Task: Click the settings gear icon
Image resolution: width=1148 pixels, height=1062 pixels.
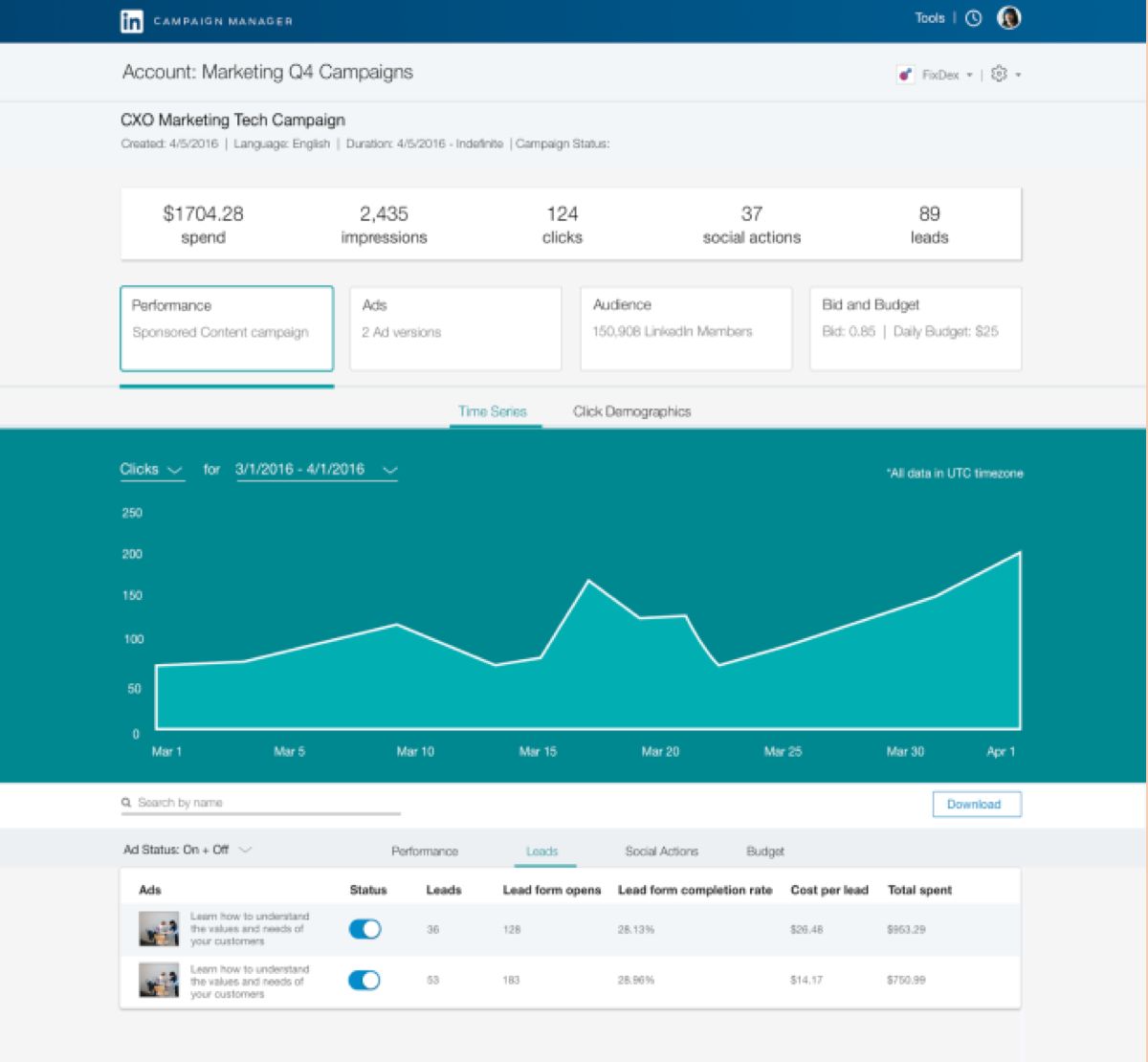Action: pos(999,74)
